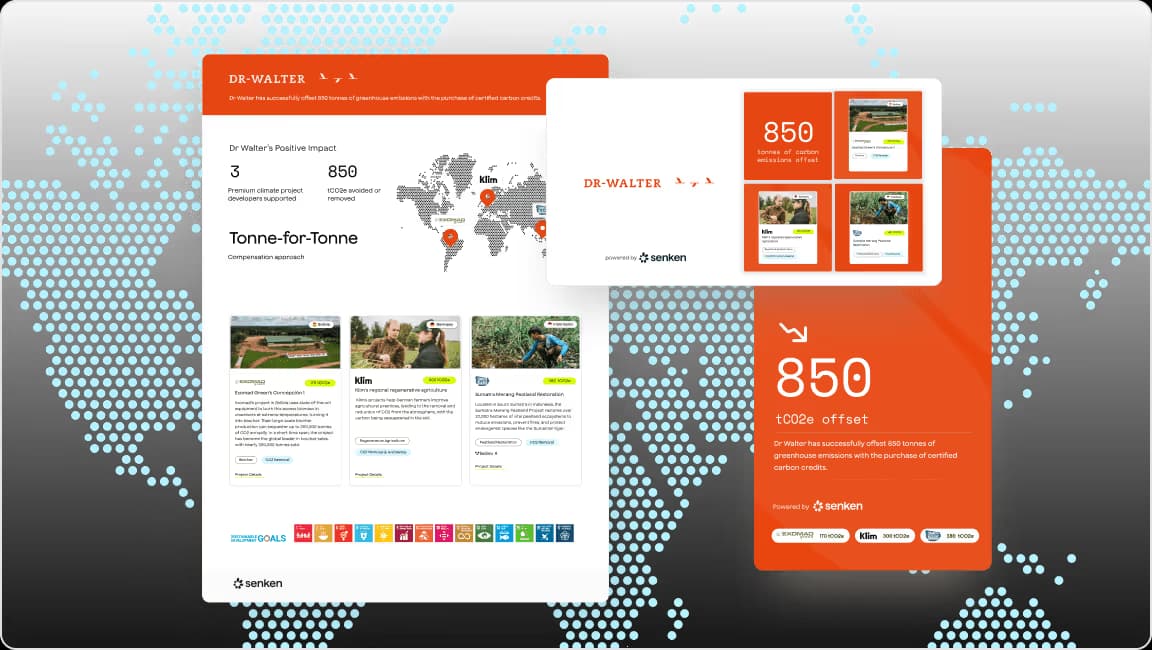Click the "3" premium project developers figure

click(234, 171)
